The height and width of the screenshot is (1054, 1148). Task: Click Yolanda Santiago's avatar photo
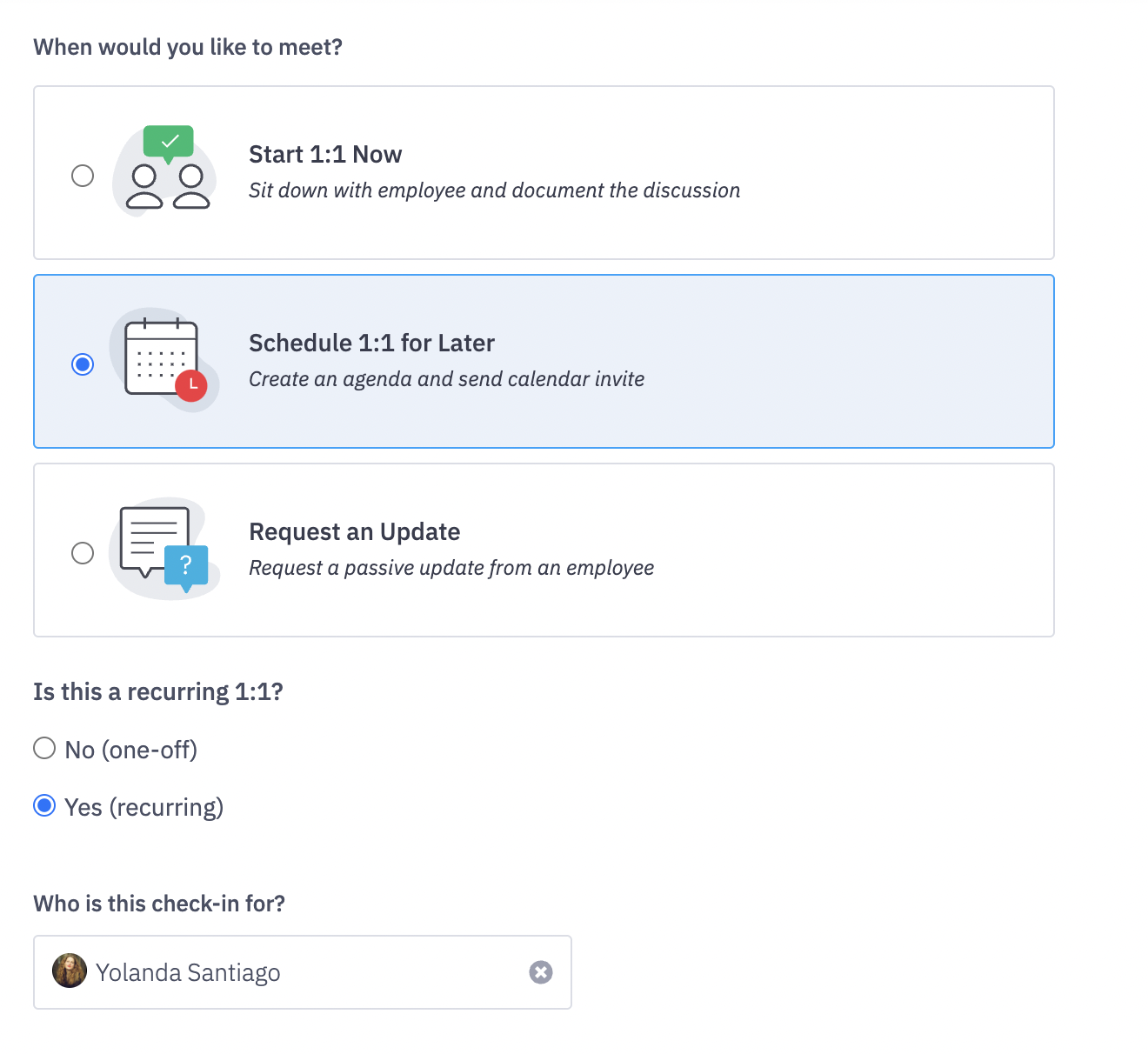click(70, 971)
